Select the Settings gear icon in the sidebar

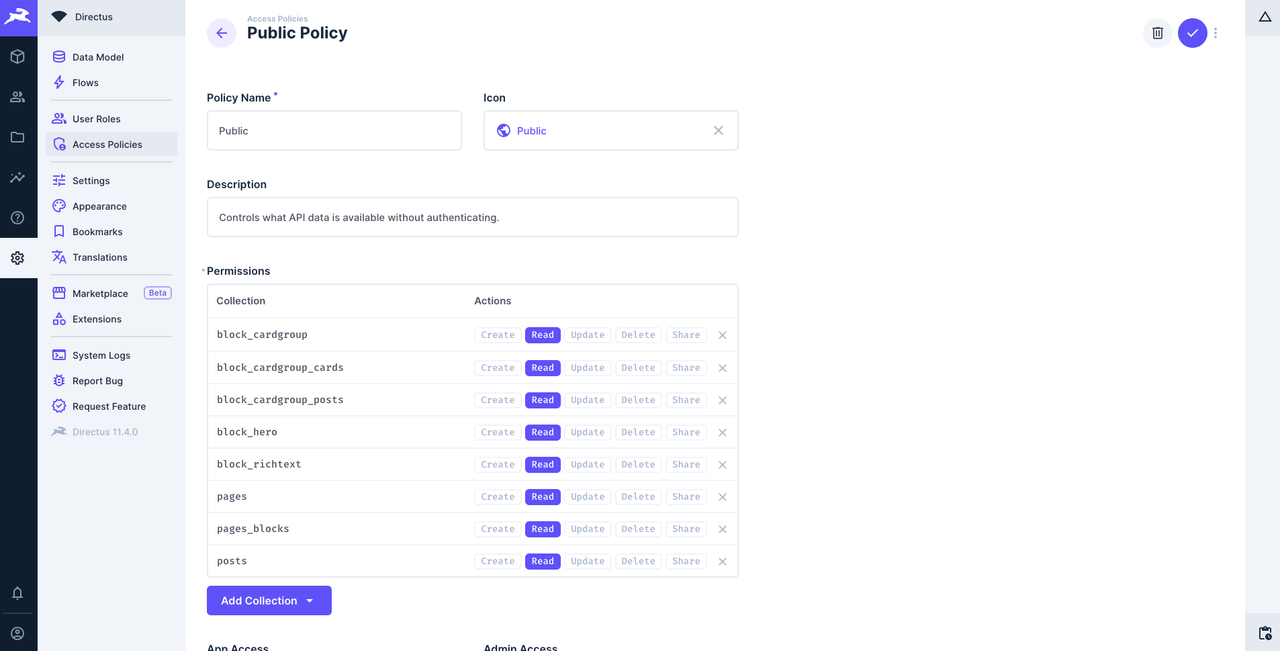(17, 257)
